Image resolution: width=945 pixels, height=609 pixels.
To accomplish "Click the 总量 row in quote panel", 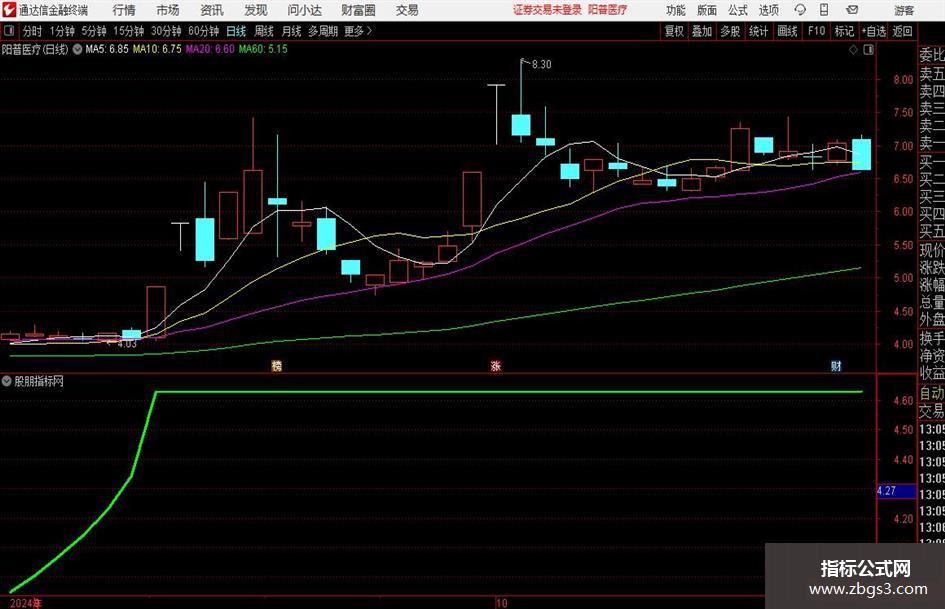I will coord(932,302).
